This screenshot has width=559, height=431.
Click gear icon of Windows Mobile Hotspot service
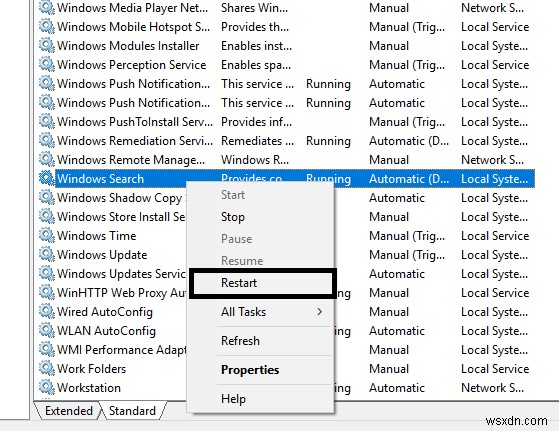pyautogui.click(x=46, y=26)
